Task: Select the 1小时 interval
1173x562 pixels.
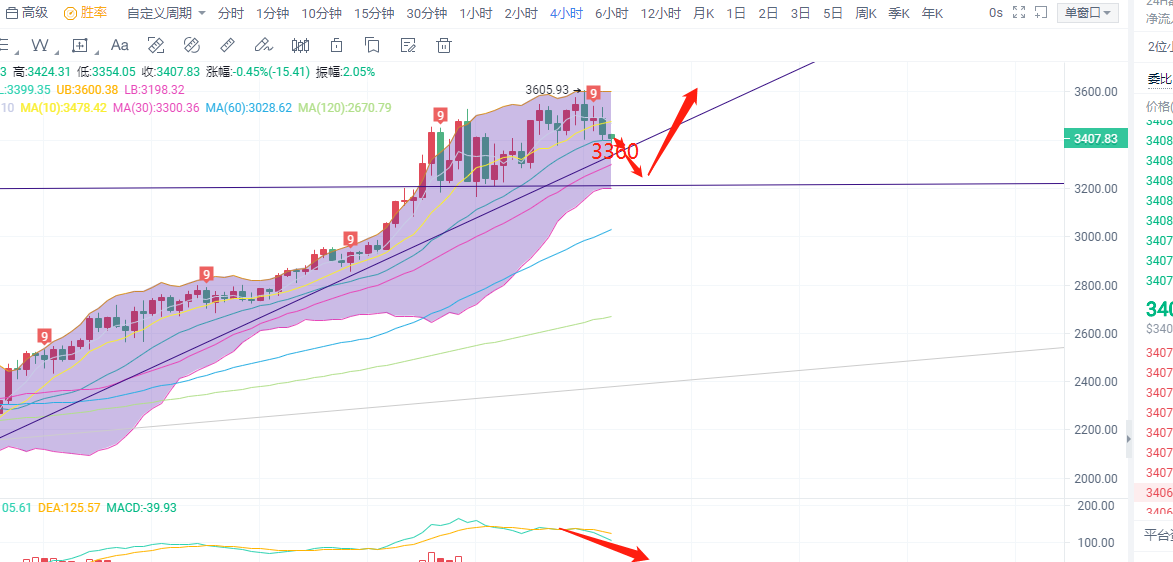Action: 476,13
